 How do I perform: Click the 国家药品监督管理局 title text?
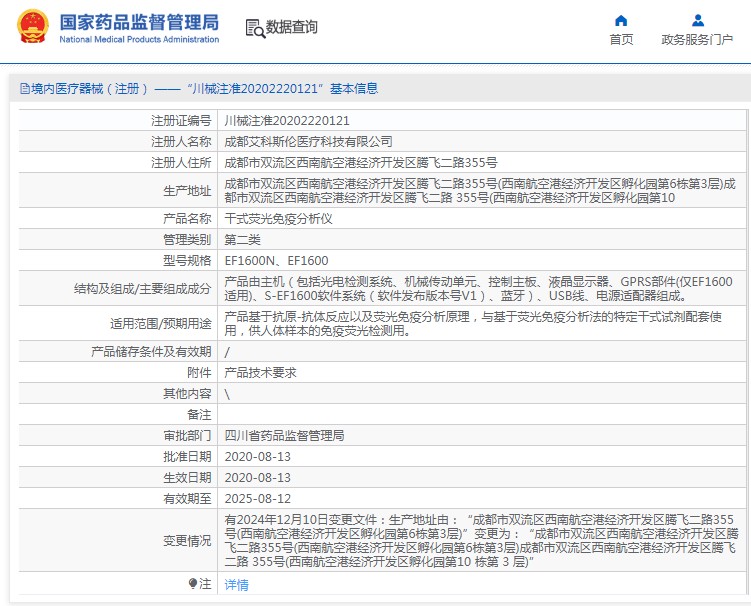[138, 21]
